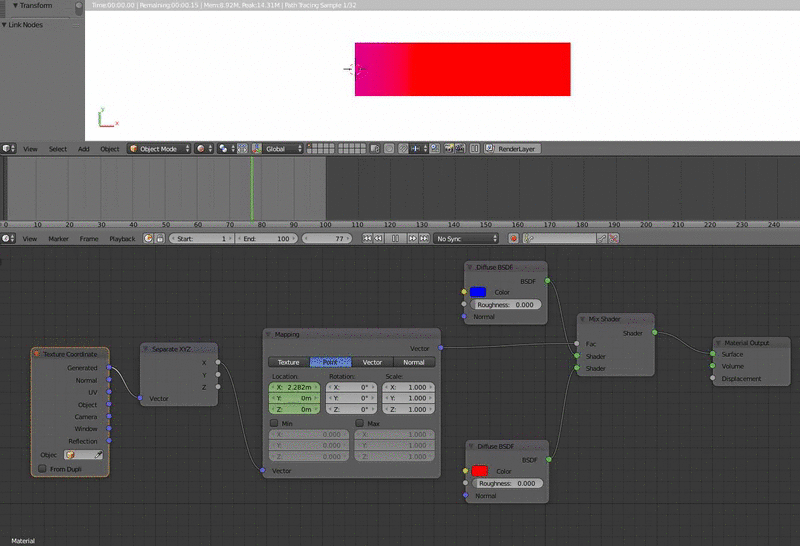The height and width of the screenshot is (546, 800).
Task: Open the timeline View menu
Action: pyautogui.click(x=30, y=239)
